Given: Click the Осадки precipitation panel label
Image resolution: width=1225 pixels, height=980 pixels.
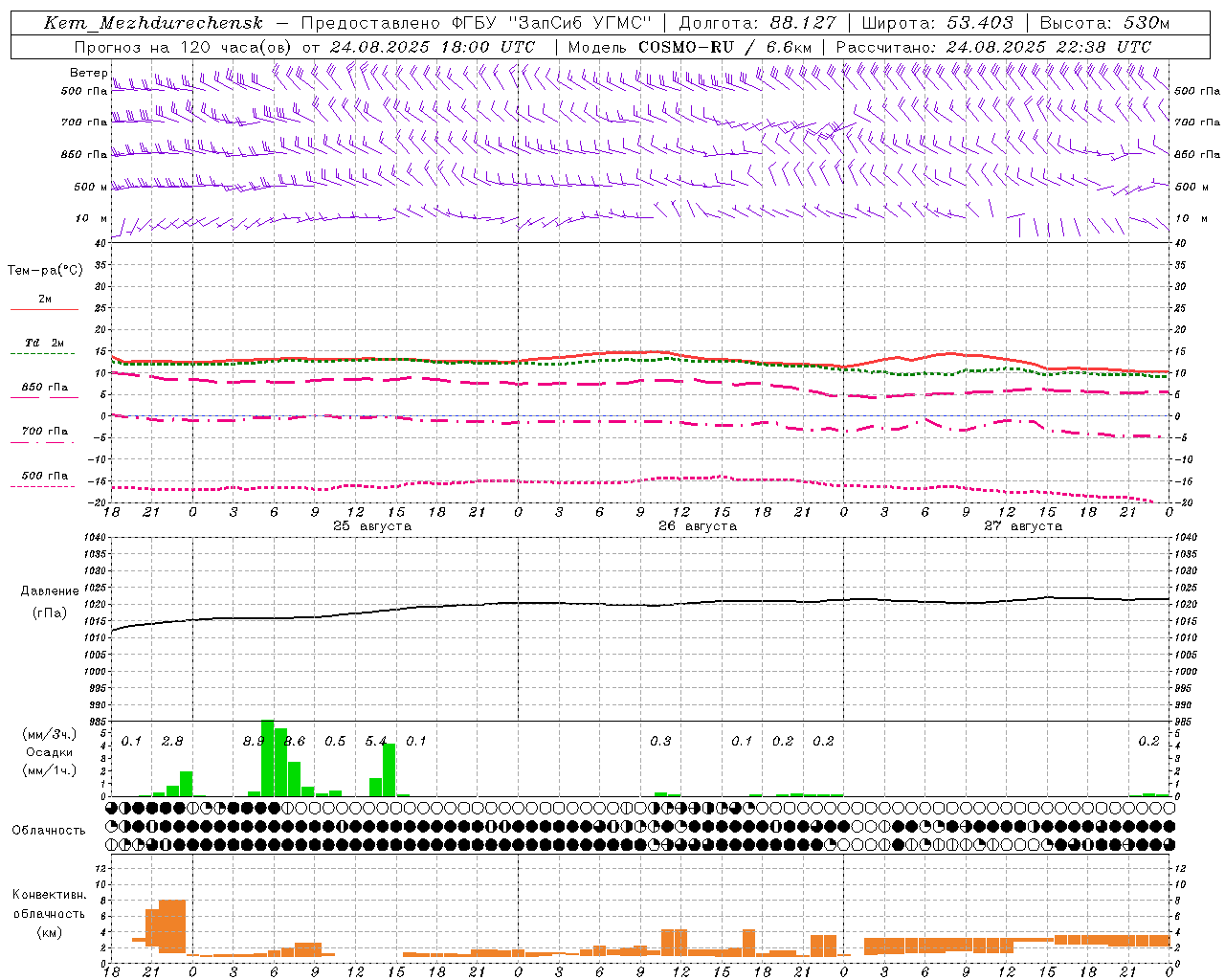Looking at the screenshot, I should pyautogui.click(x=50, y=752).
